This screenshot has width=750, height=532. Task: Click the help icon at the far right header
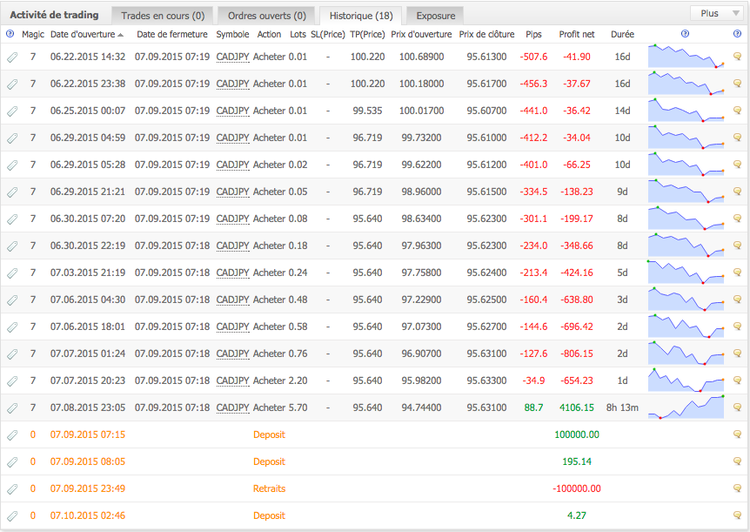(x=738, y=34)
